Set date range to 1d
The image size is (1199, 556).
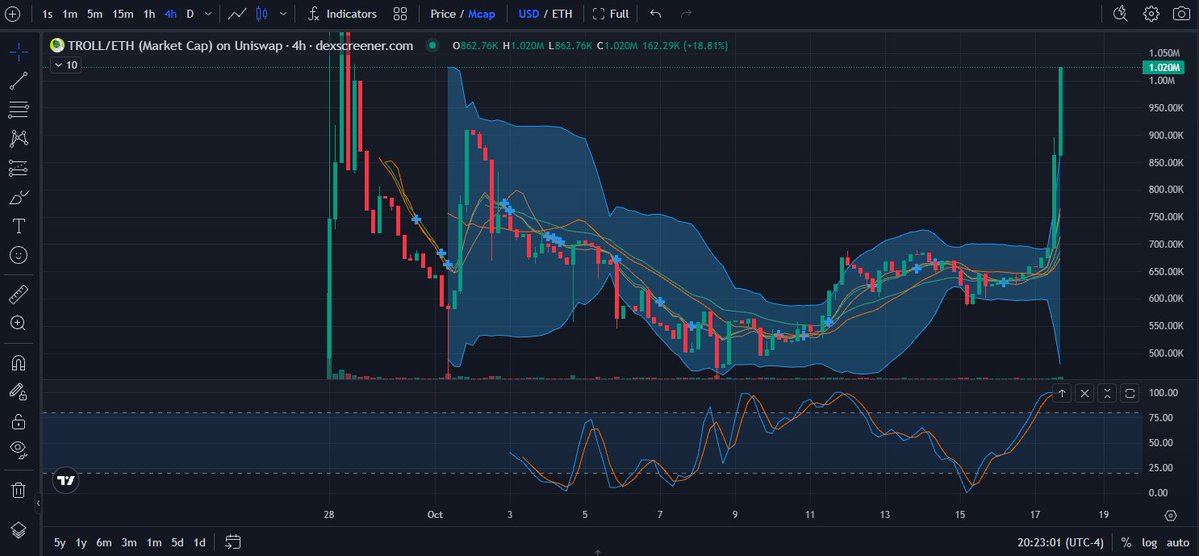click(200, 542)
